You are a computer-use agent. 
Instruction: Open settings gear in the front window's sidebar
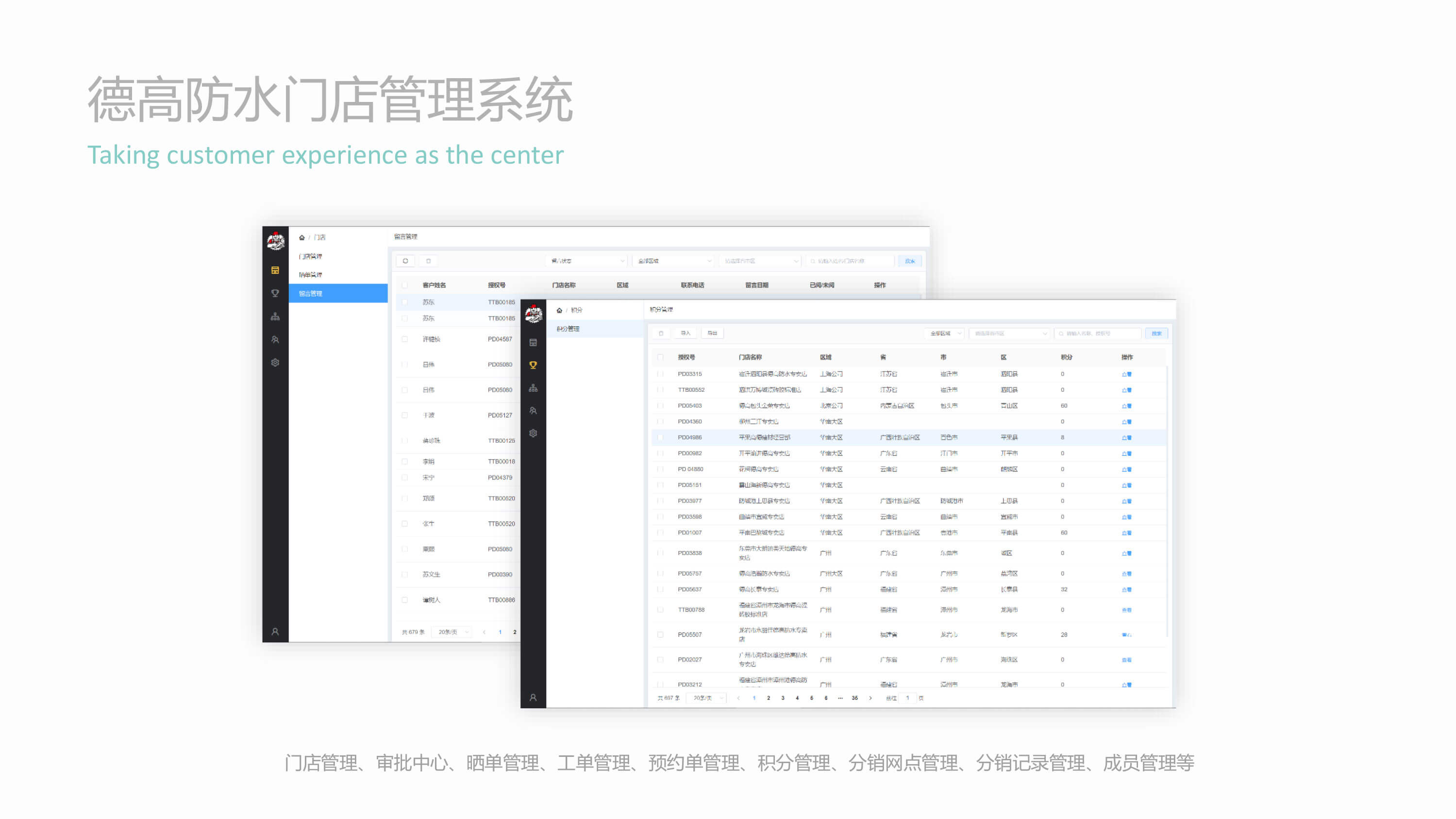coord(533,434)
